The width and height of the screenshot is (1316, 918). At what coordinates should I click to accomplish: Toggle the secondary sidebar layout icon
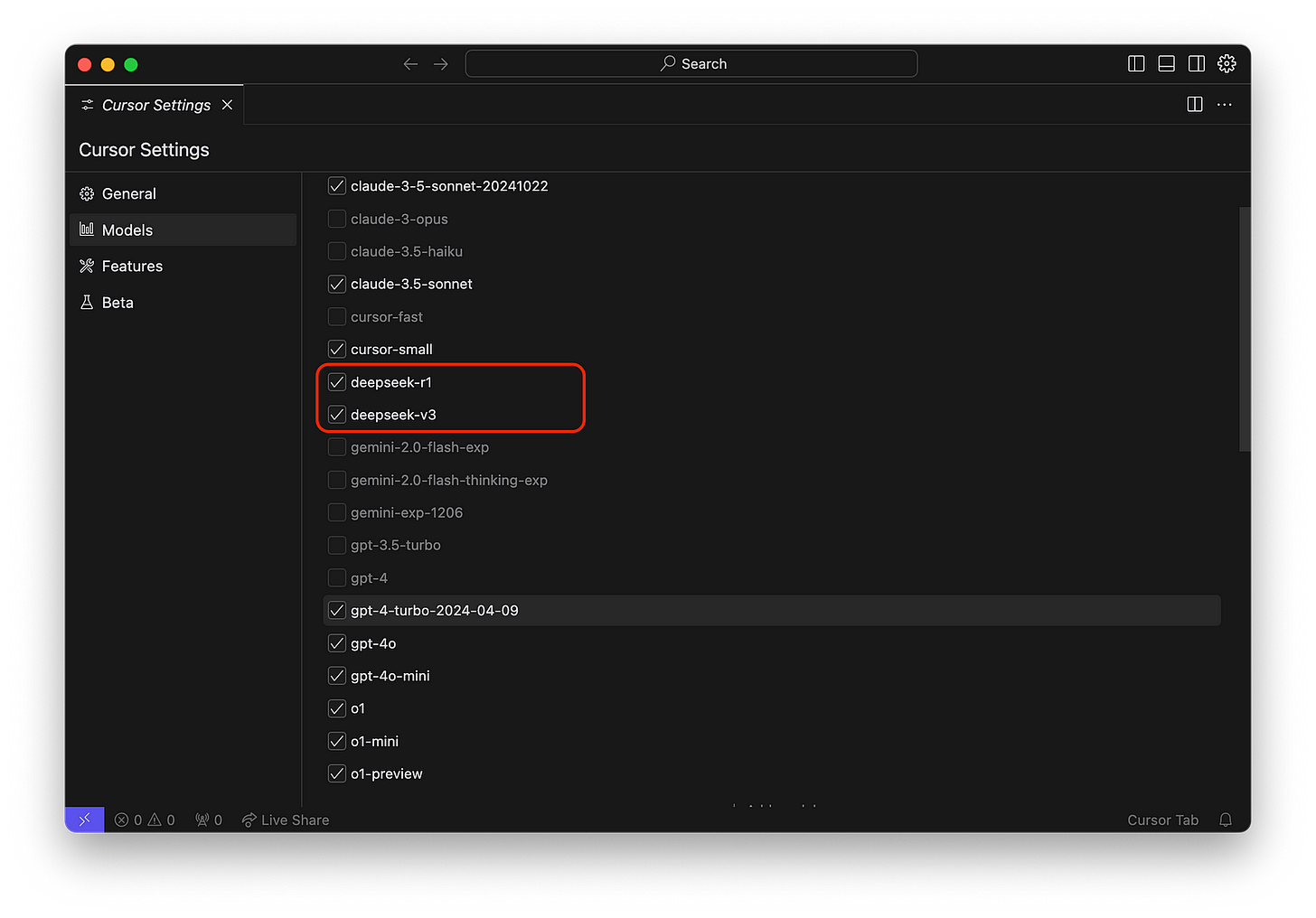pyautogui.click(x=1196, y=63)
